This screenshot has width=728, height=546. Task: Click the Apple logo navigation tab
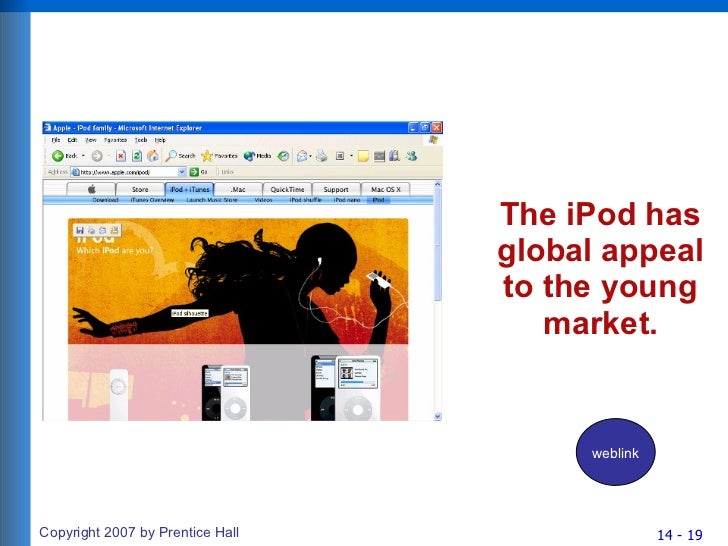[x=91, y=189]
